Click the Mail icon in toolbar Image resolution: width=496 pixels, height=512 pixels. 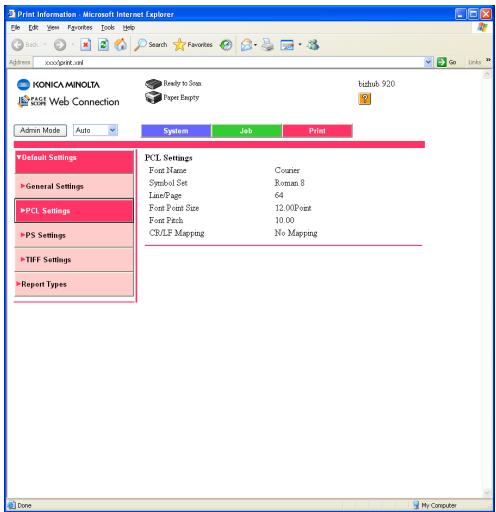(x=246, y=45)
